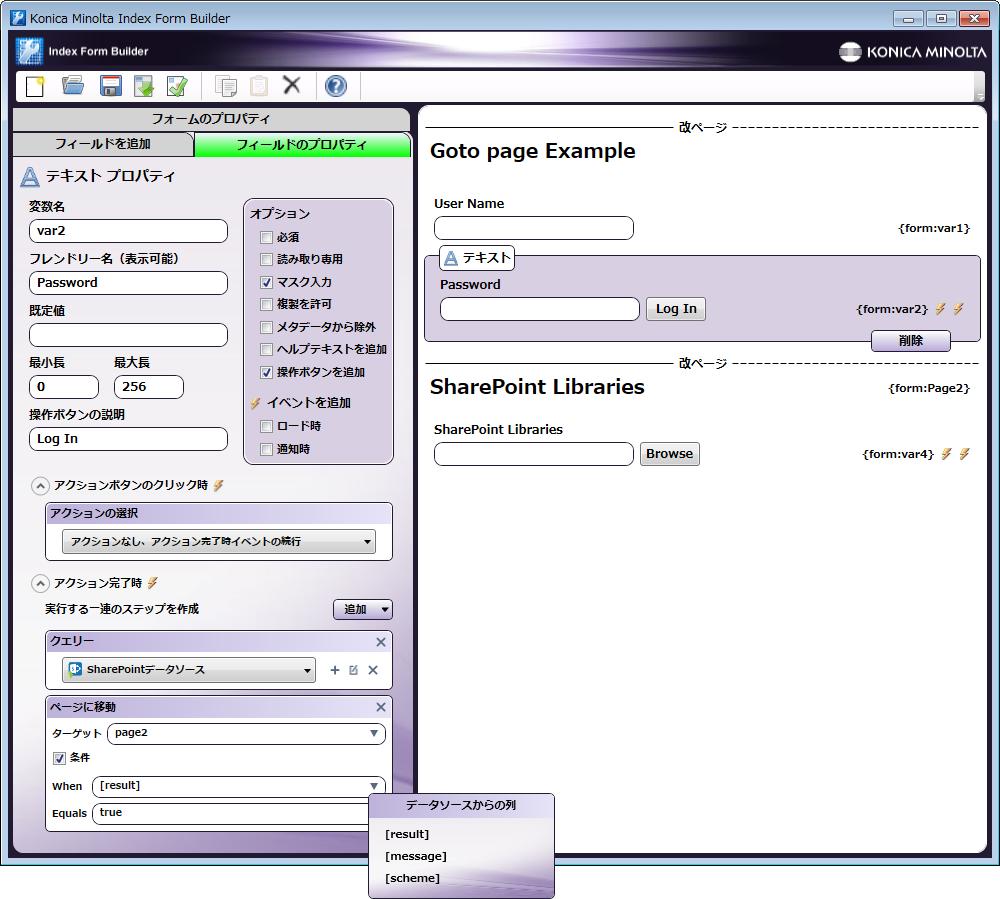Click the floppy disk with green checkmark icon
1000x899 pixels.
point(177,86)
